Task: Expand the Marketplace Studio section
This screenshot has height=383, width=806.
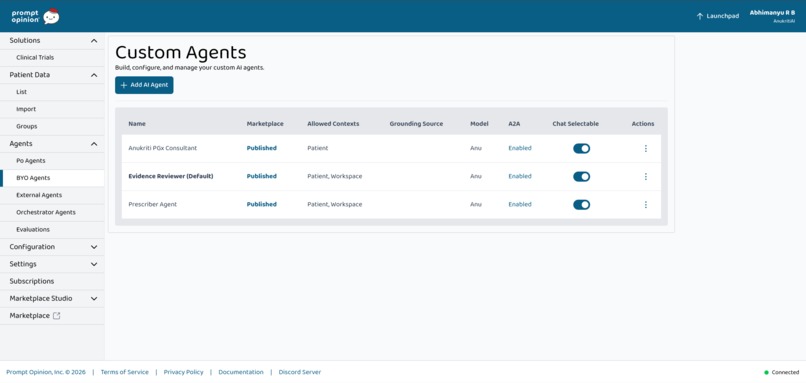Action: (x=52, y=299)
